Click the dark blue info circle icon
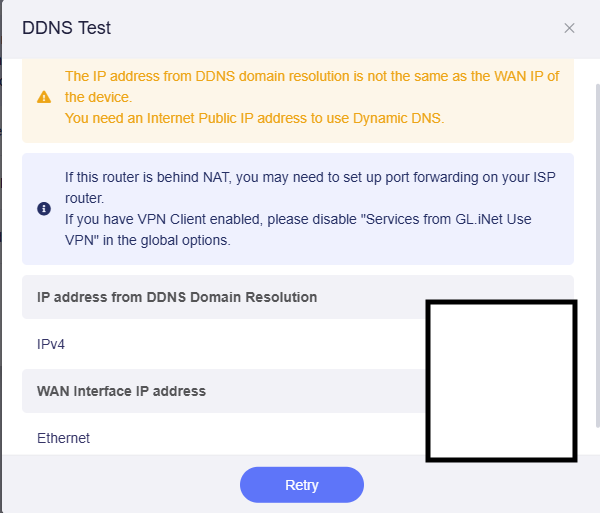The width and height of the screenshot is (600, 513). tap(44, 208)
